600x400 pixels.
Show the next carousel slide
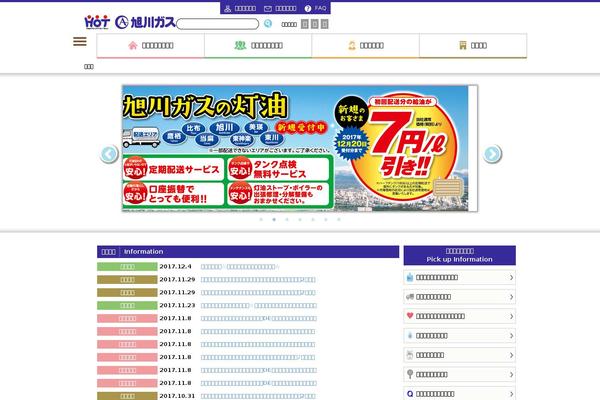click(492, 154)
